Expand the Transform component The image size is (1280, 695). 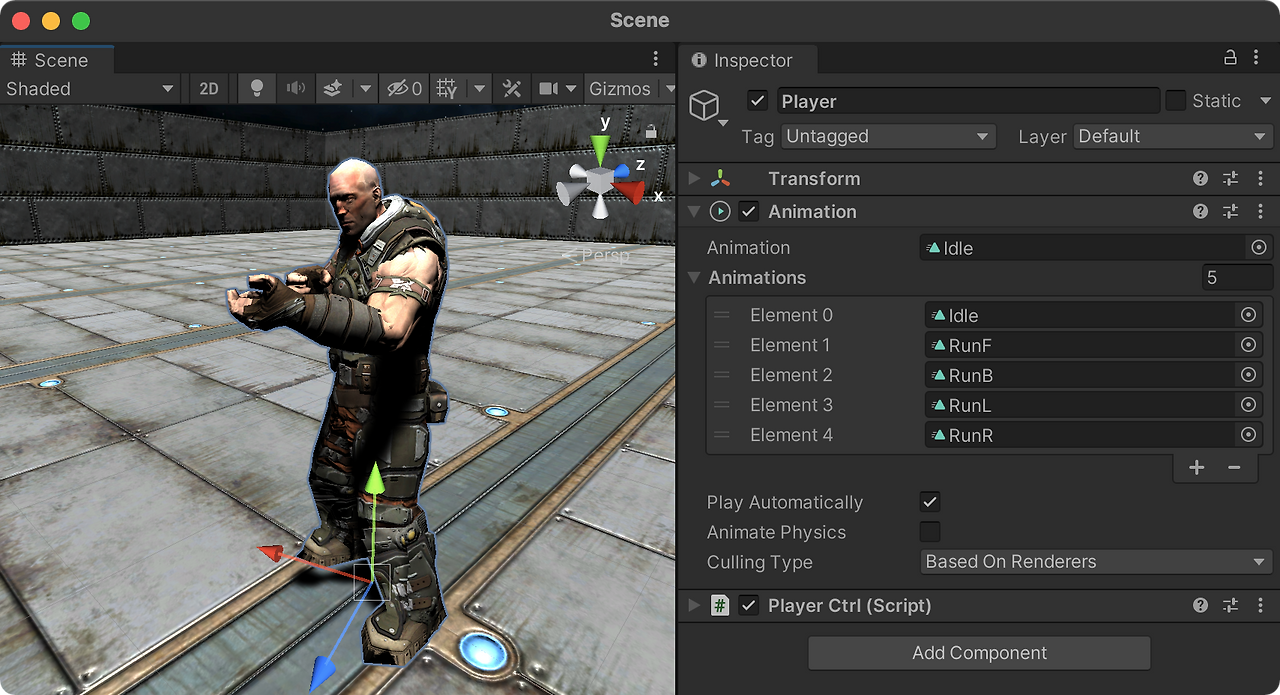pyautogui.click(x=695, y=179)
